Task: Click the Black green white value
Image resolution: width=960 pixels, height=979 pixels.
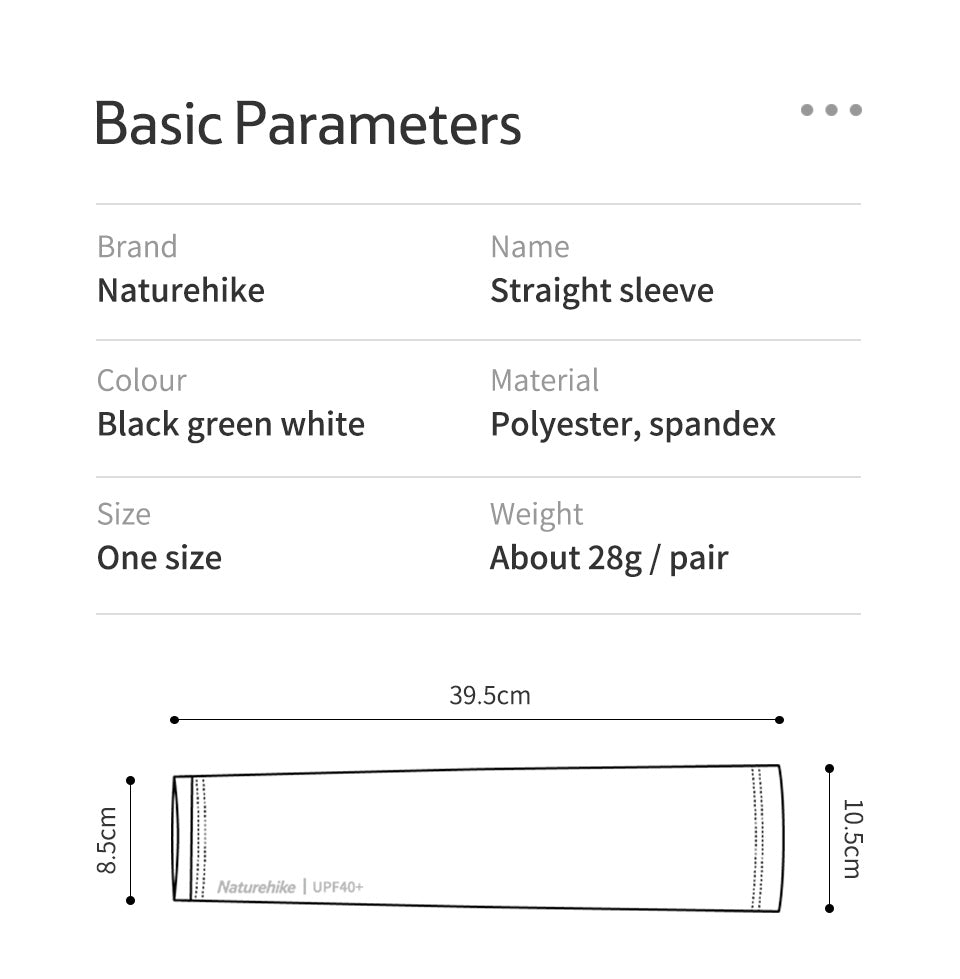Action: tap(231, 425)
